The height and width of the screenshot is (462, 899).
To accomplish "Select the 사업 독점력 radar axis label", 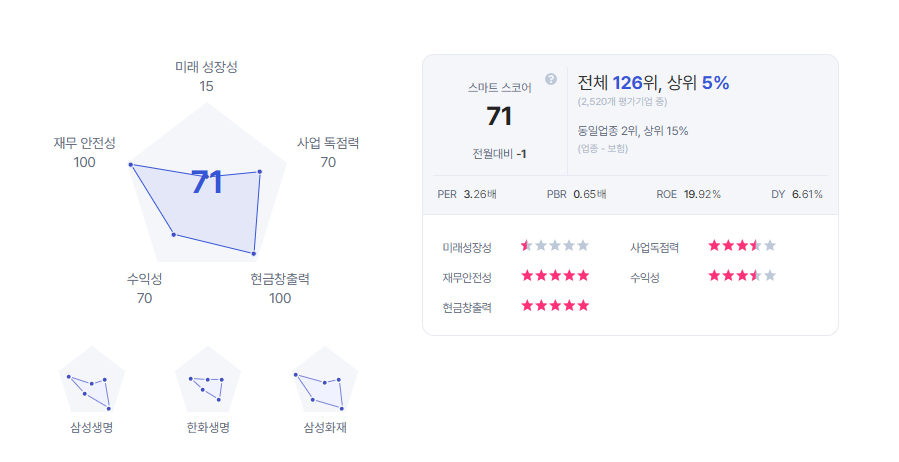I will (328, 143).
